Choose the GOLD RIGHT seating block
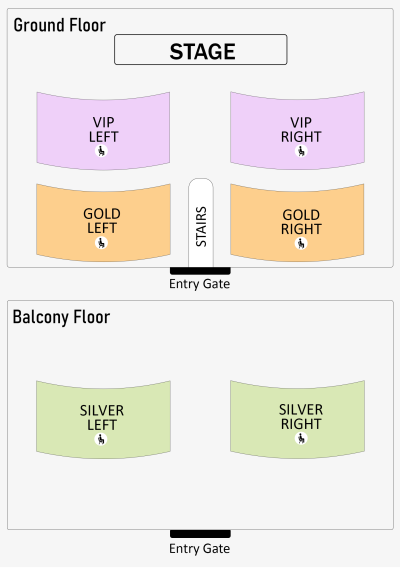 297,223
